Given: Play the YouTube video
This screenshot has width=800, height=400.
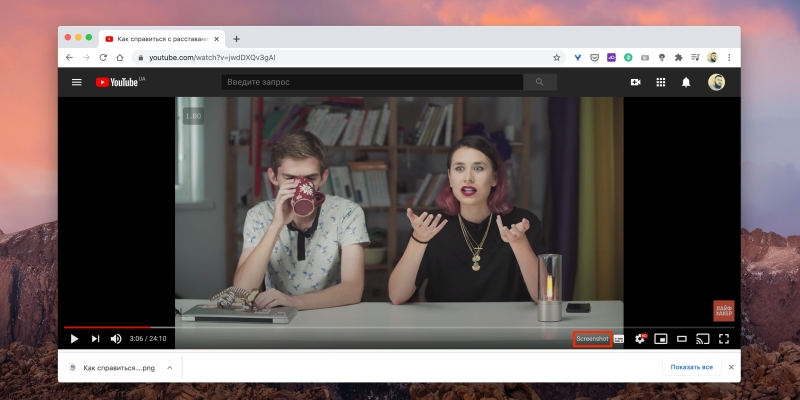Looking at the screenshot, I should click(x=74, y=339).
